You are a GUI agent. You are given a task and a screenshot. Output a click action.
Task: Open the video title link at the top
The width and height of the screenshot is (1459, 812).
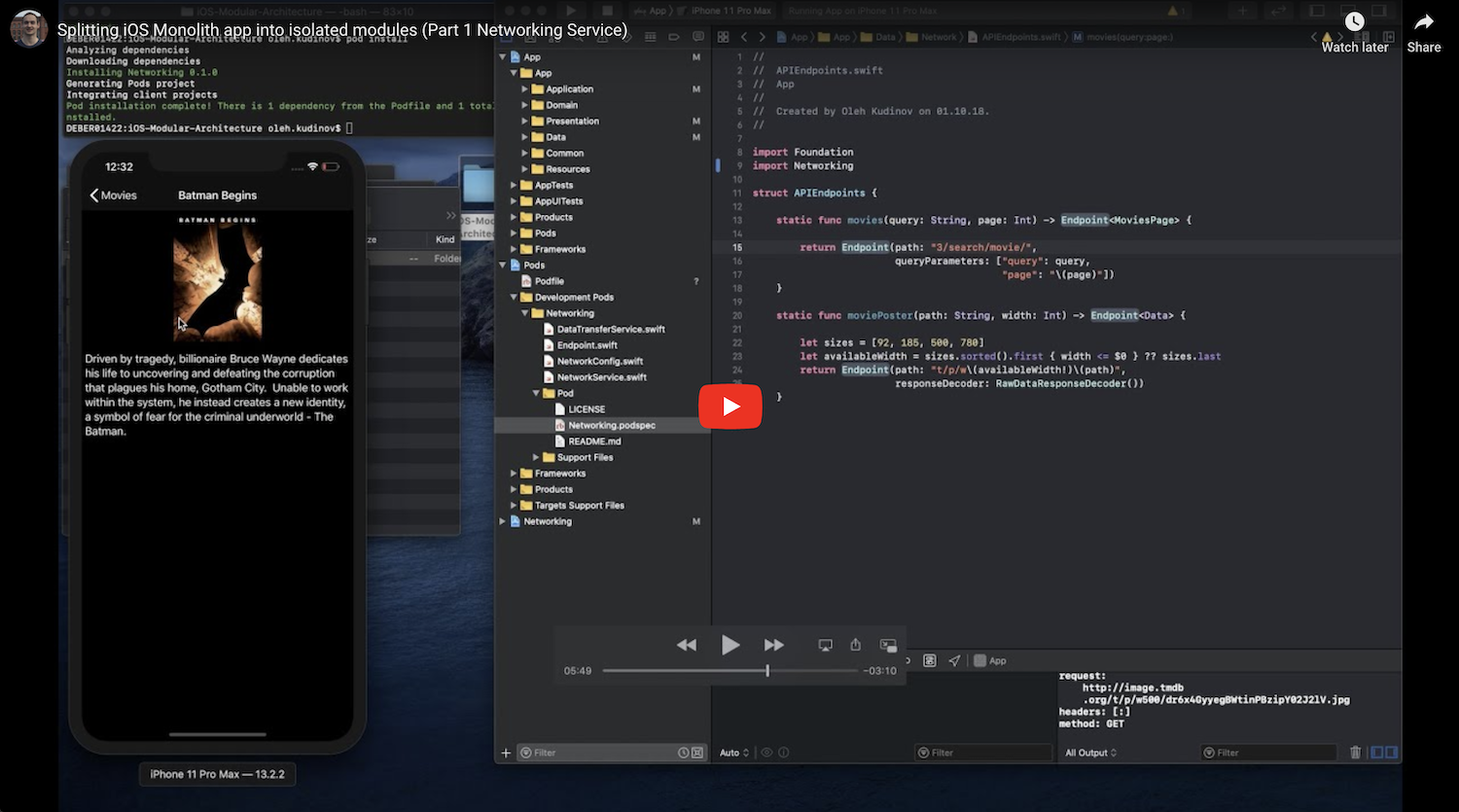click(342, 30)
